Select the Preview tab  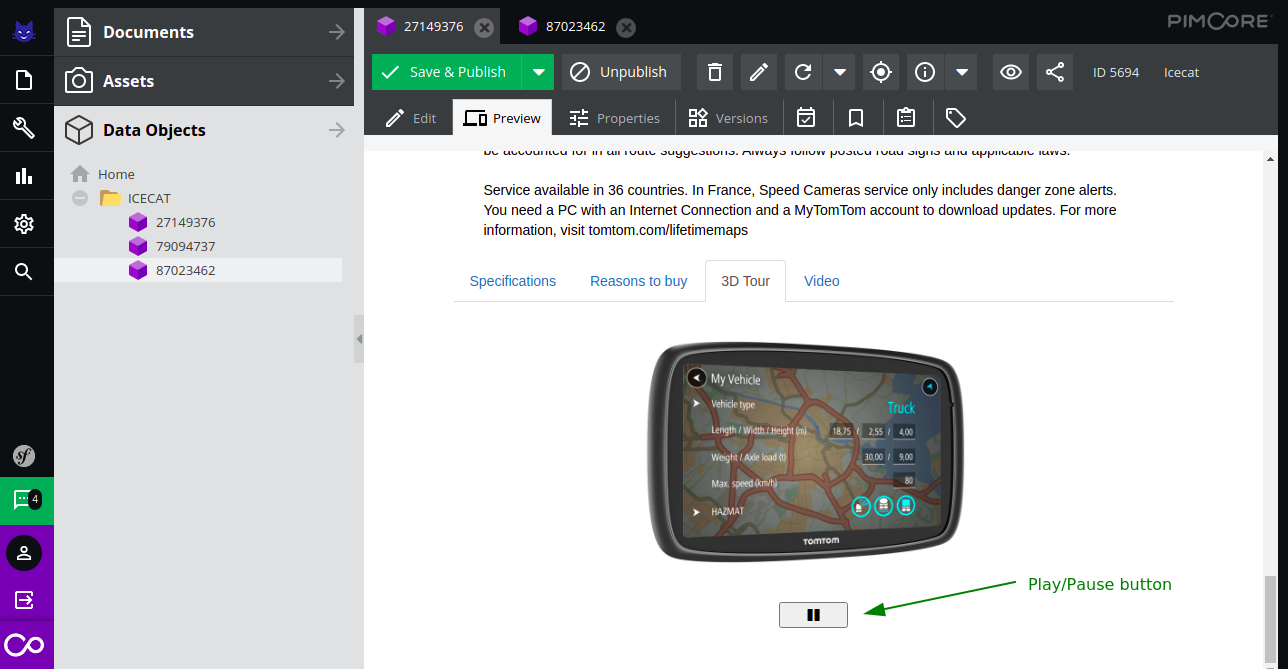coord(503,118)
